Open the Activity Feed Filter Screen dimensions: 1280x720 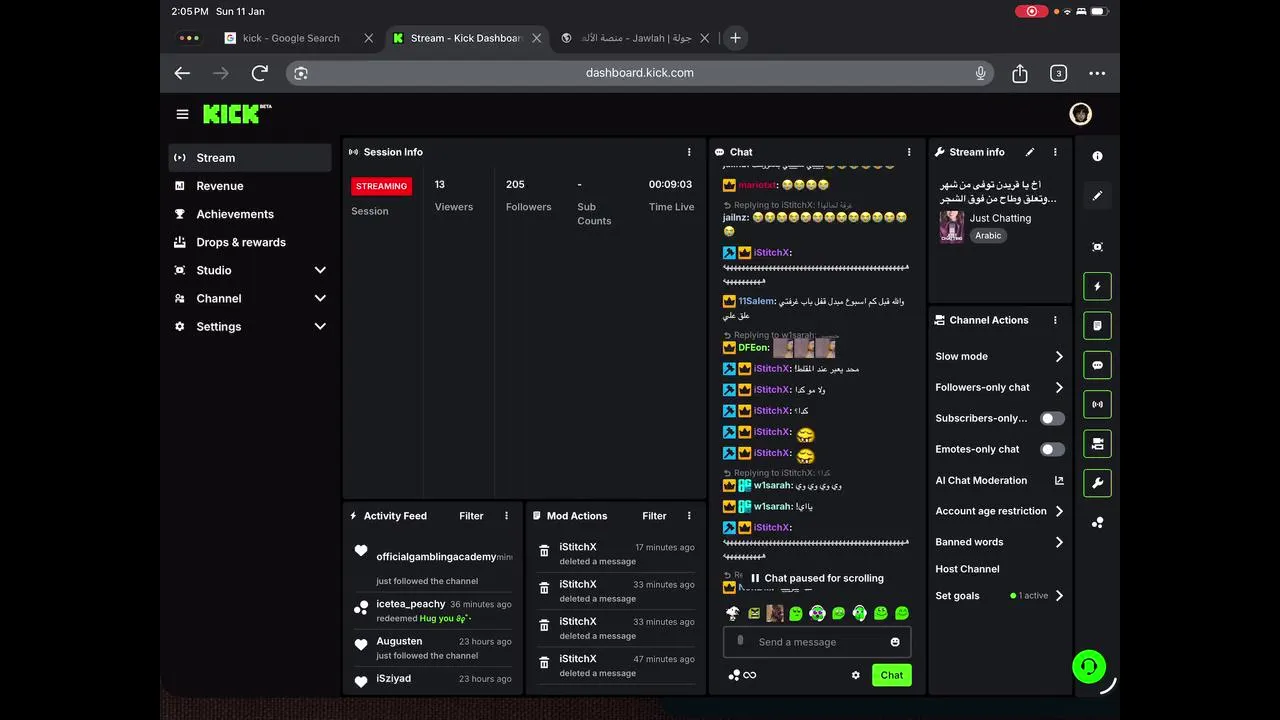coord(471,516)
